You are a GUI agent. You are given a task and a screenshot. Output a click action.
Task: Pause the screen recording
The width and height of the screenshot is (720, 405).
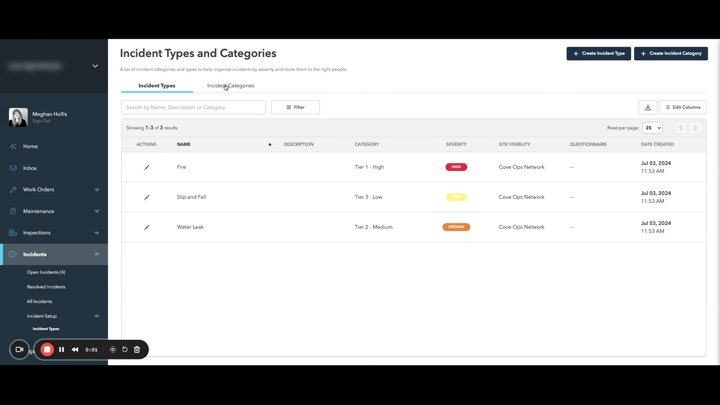(62, 349)
